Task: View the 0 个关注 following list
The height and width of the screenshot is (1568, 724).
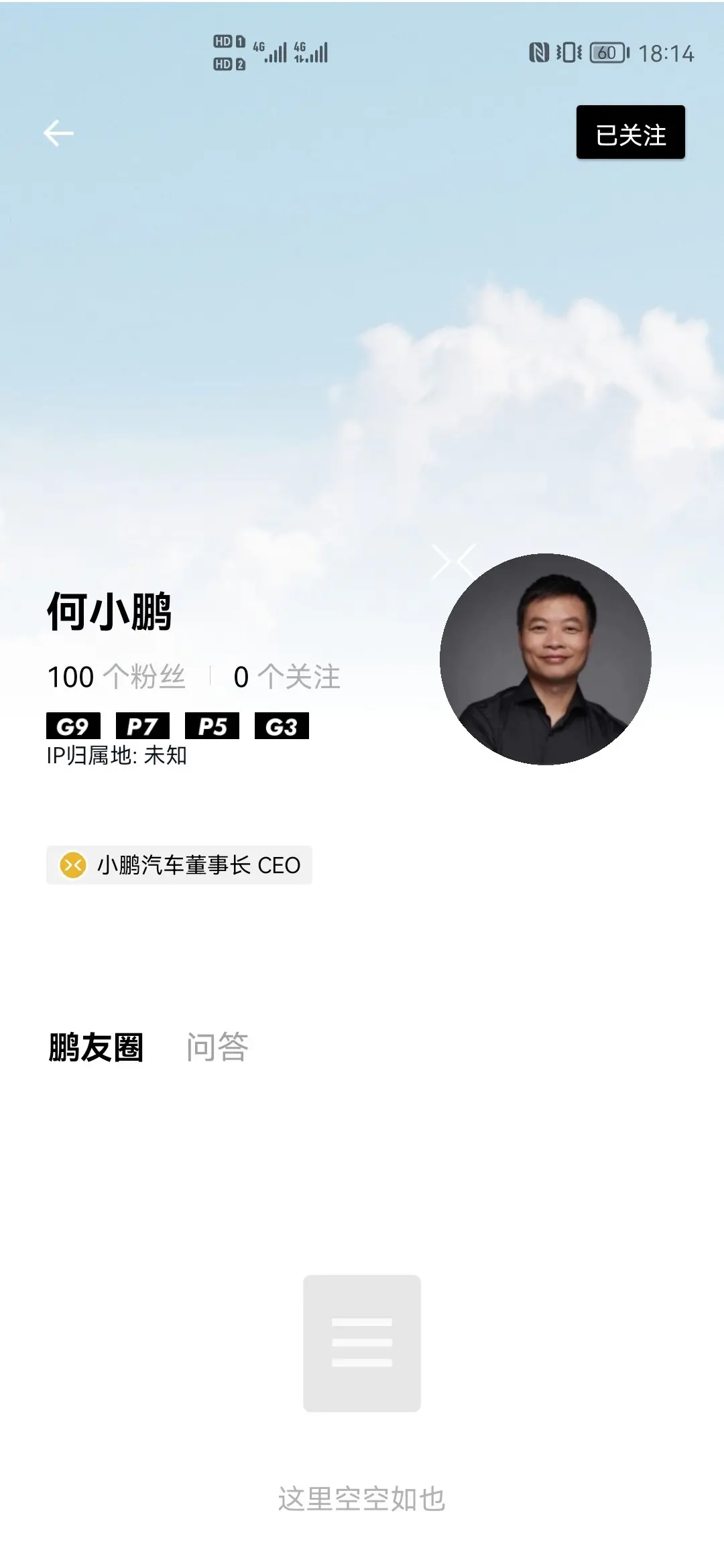Action: tap(287, 677)
